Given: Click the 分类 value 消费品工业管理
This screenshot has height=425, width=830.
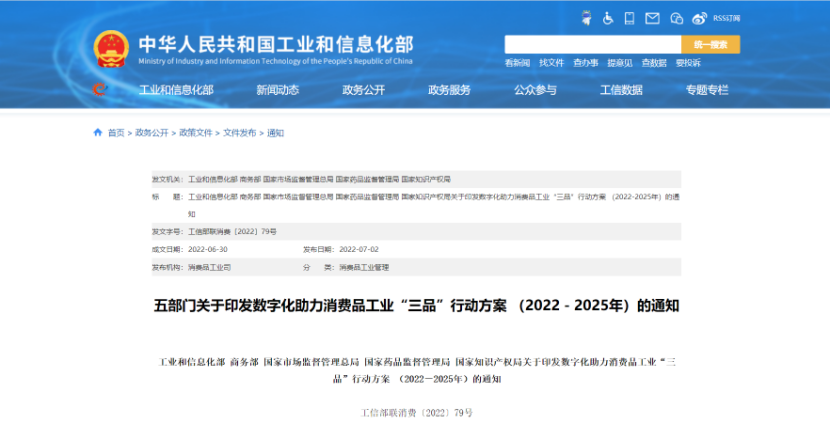Looking at the screenshot, I should pos(364,267).
